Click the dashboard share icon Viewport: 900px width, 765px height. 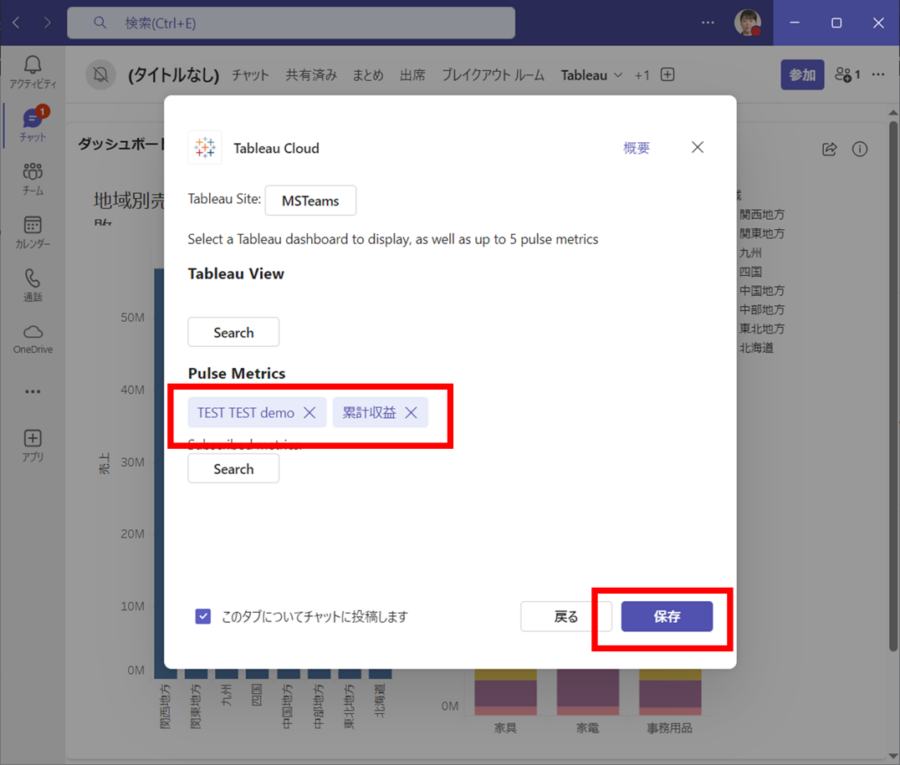[829, 149]
